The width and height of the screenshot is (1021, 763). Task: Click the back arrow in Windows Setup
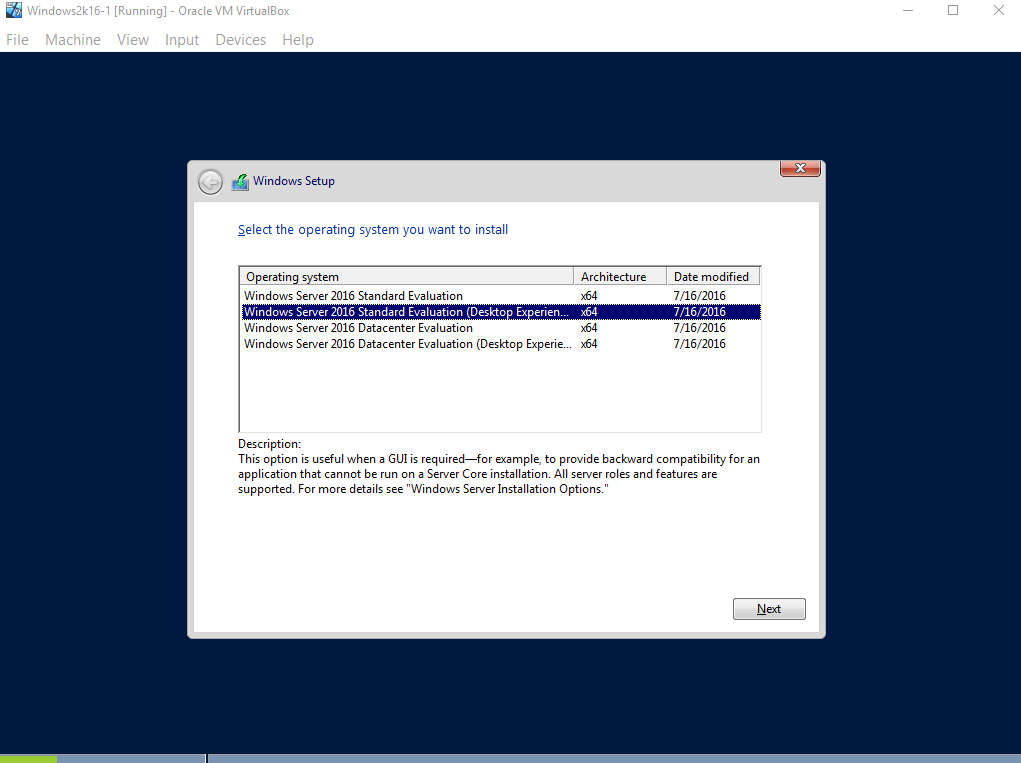(210, 182)
